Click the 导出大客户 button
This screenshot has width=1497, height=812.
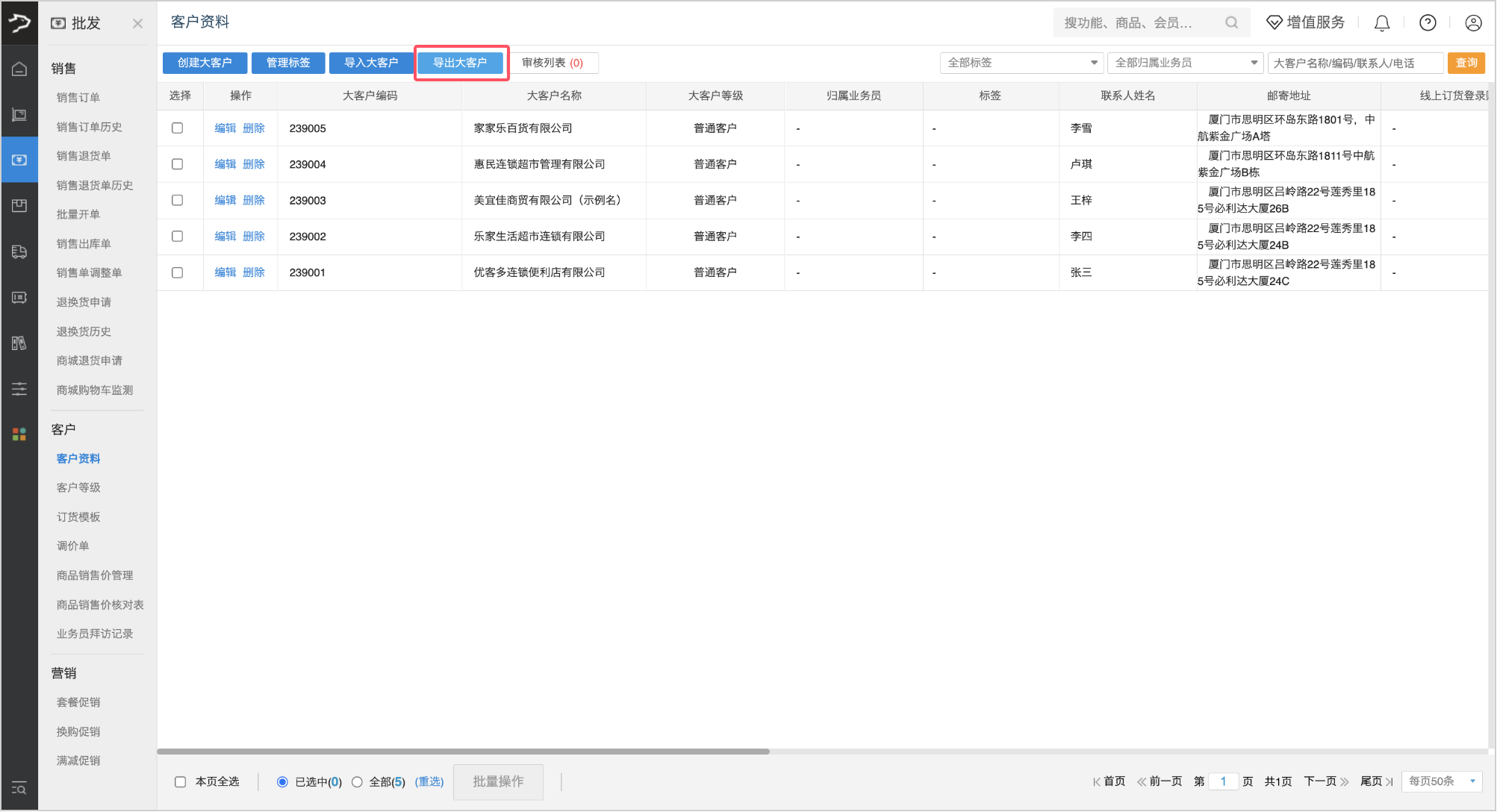click(461, 63)
